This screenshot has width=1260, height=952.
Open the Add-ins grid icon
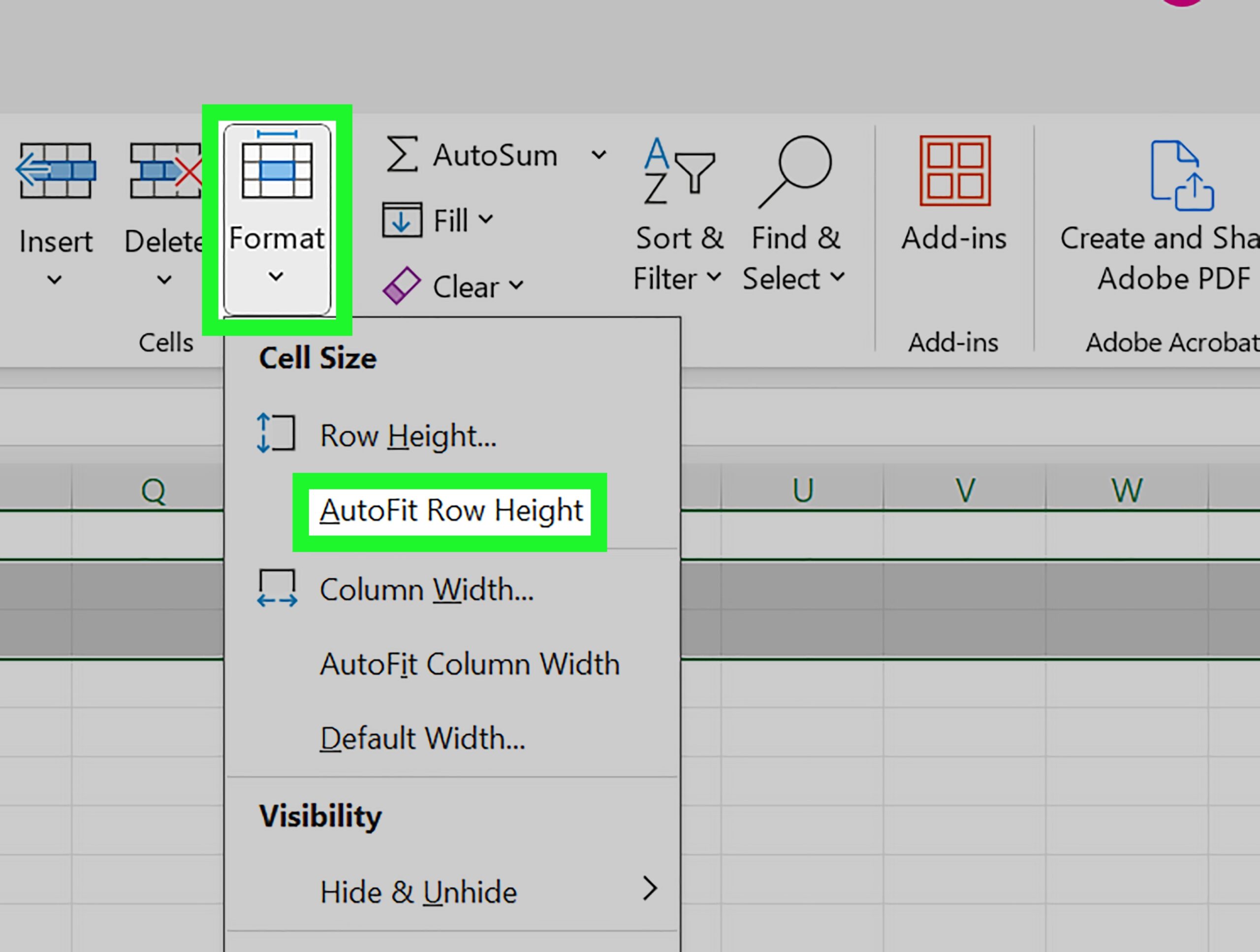[955, 170]
